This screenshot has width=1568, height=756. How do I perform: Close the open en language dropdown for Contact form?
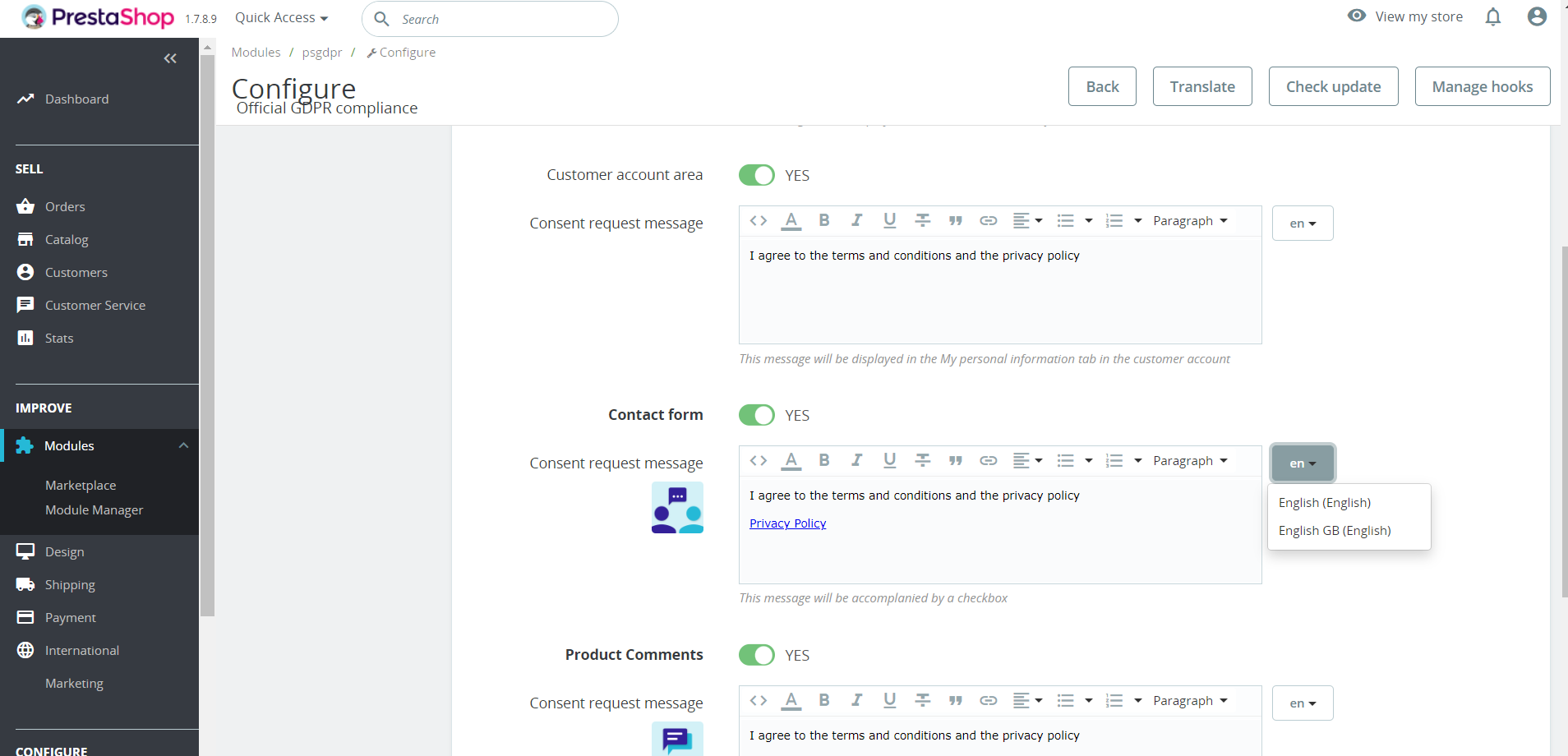point(1303,463)
